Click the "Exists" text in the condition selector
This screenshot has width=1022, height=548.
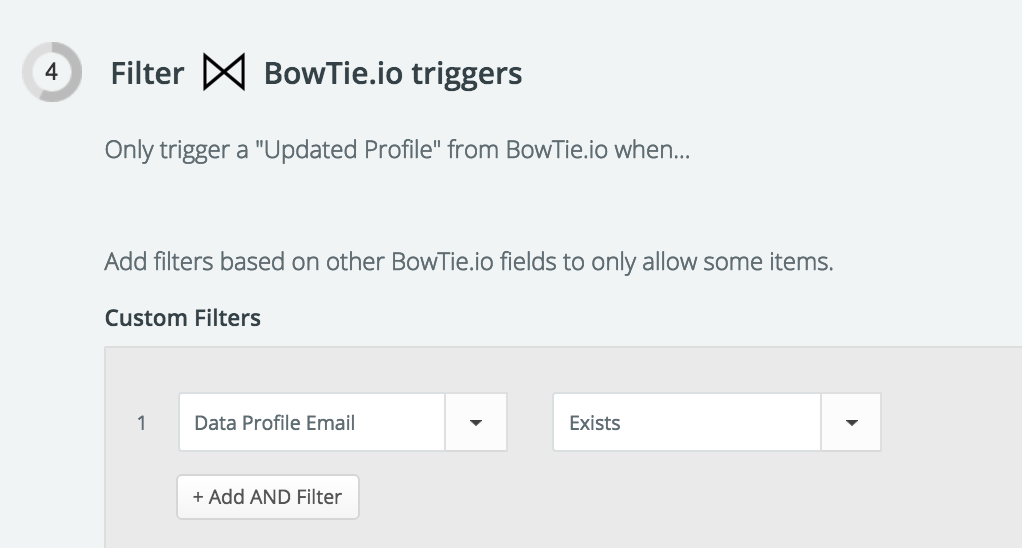(594, 423)
